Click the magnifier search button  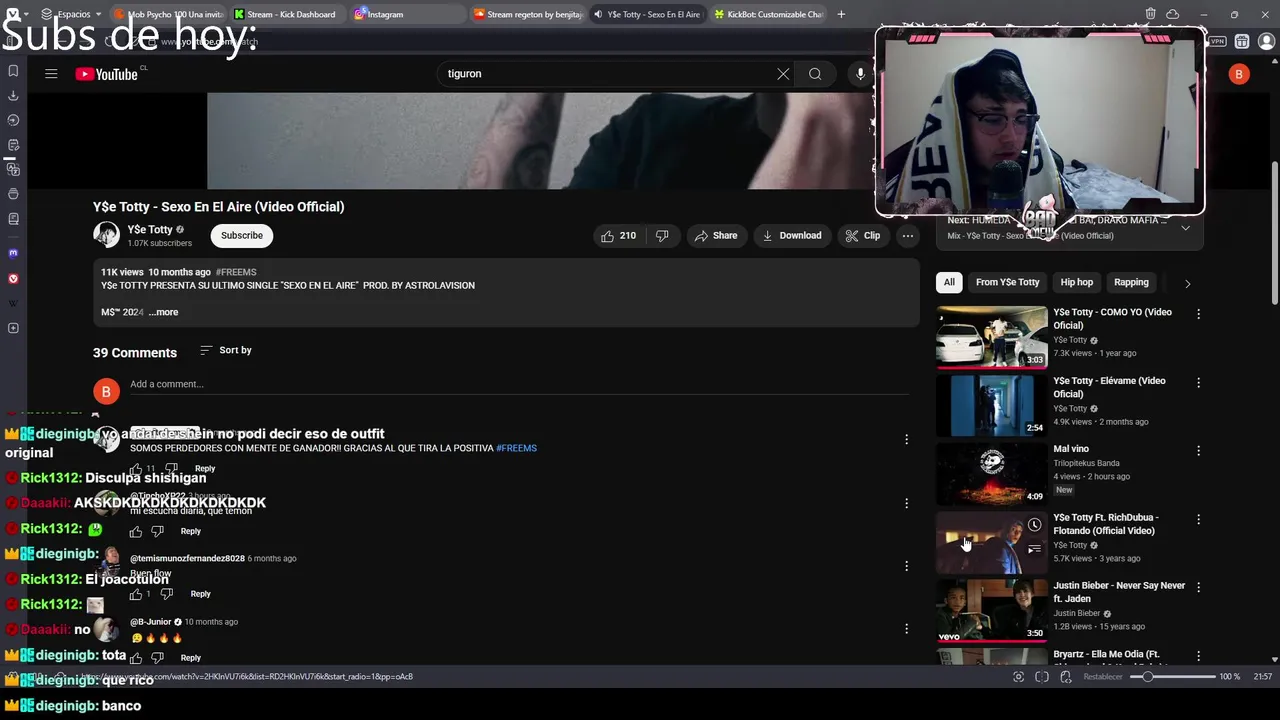[815, 74]
